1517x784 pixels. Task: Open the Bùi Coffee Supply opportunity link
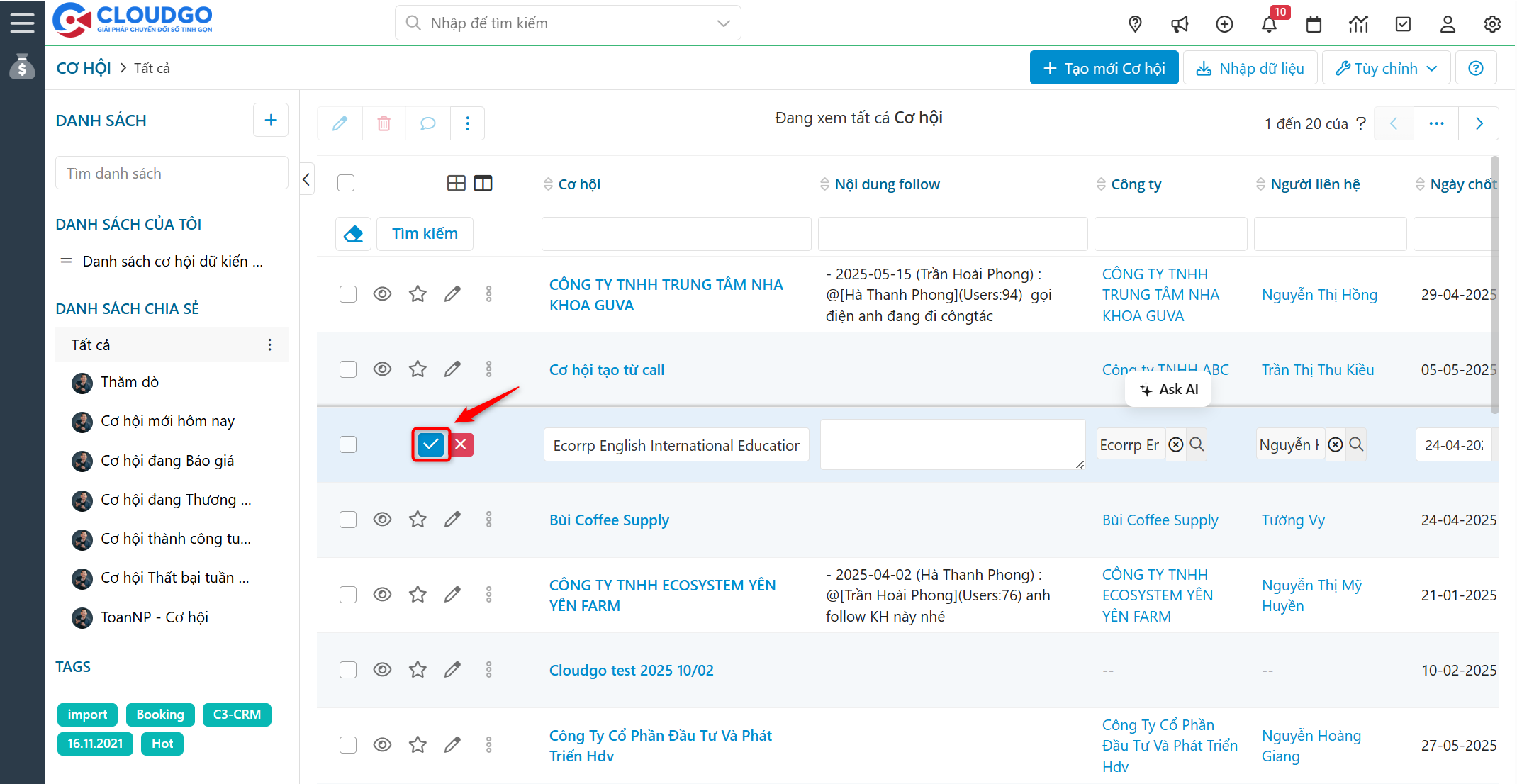[x=609, y=520]
